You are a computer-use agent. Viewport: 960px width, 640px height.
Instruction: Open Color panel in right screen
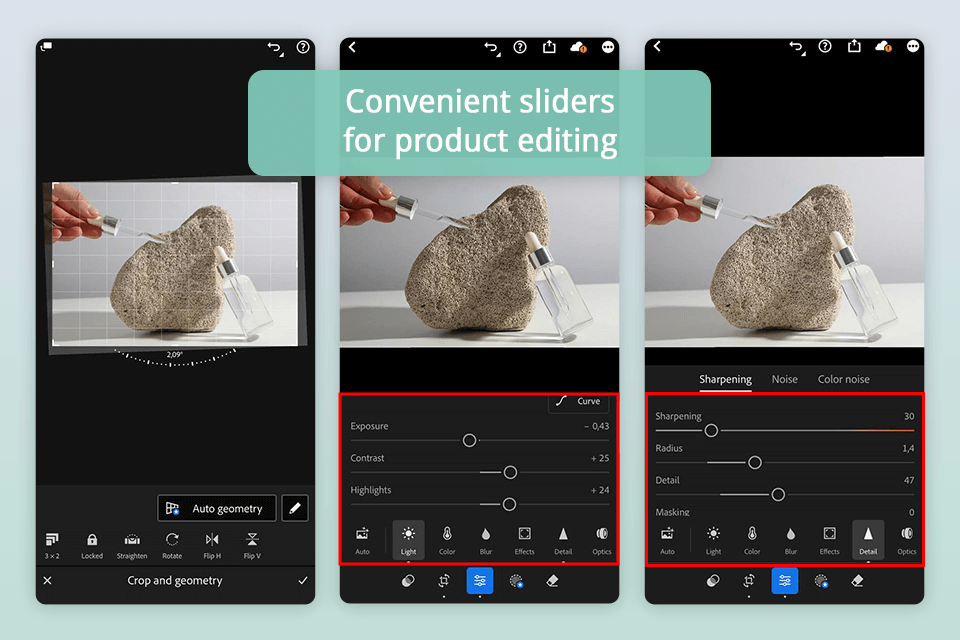752,540
